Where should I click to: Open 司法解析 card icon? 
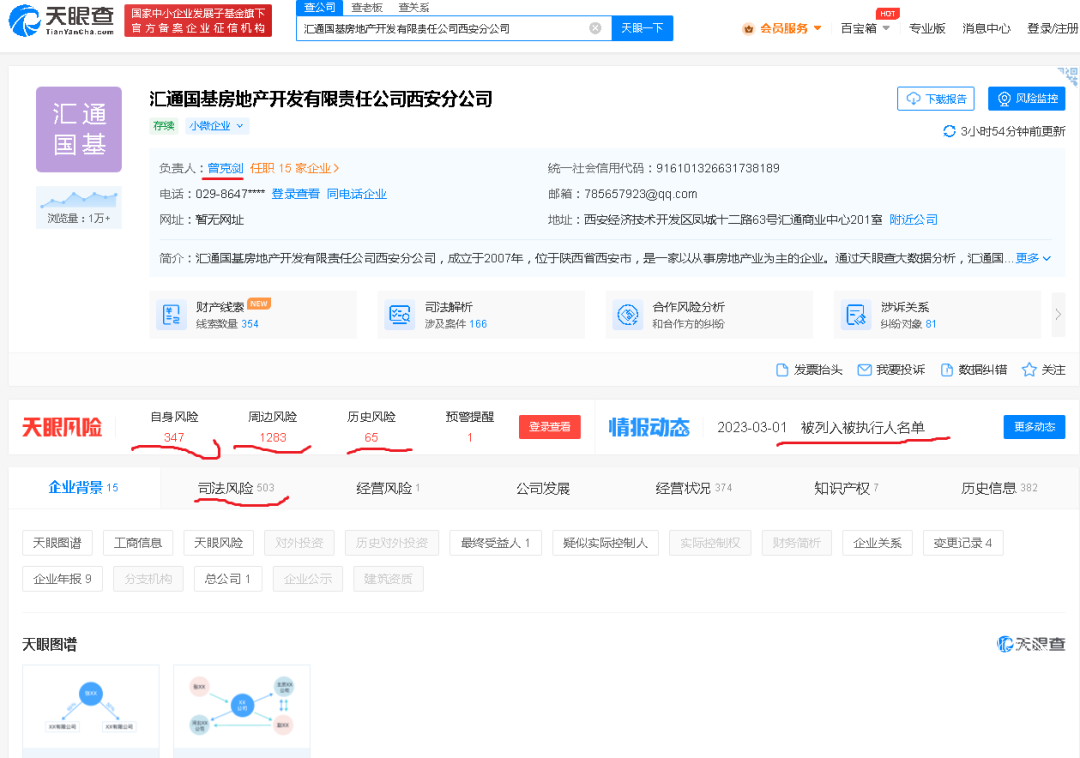[x=399, y=315]
